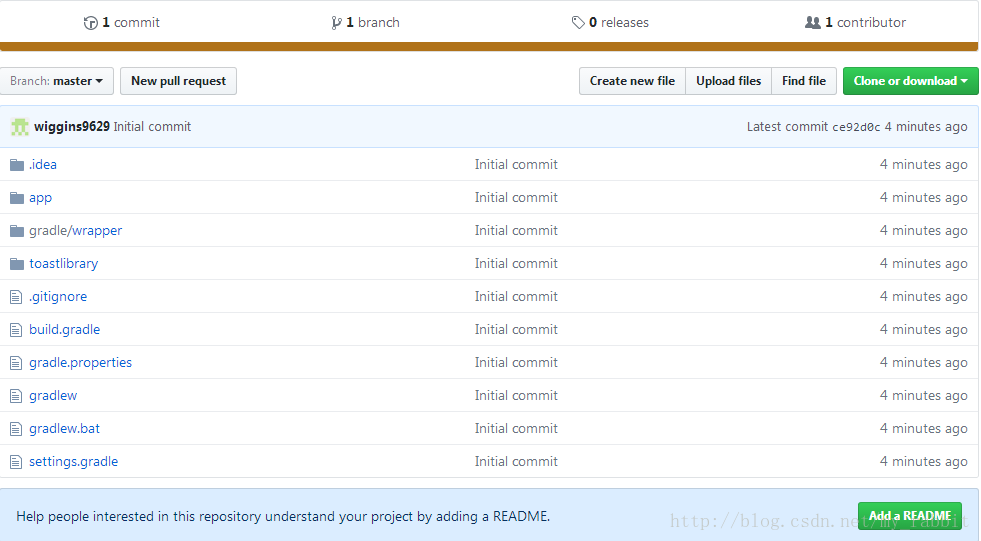The height and width of the screenshot is (541, 981).
Task: Click the New pull request button
Action: coord(178,81)
